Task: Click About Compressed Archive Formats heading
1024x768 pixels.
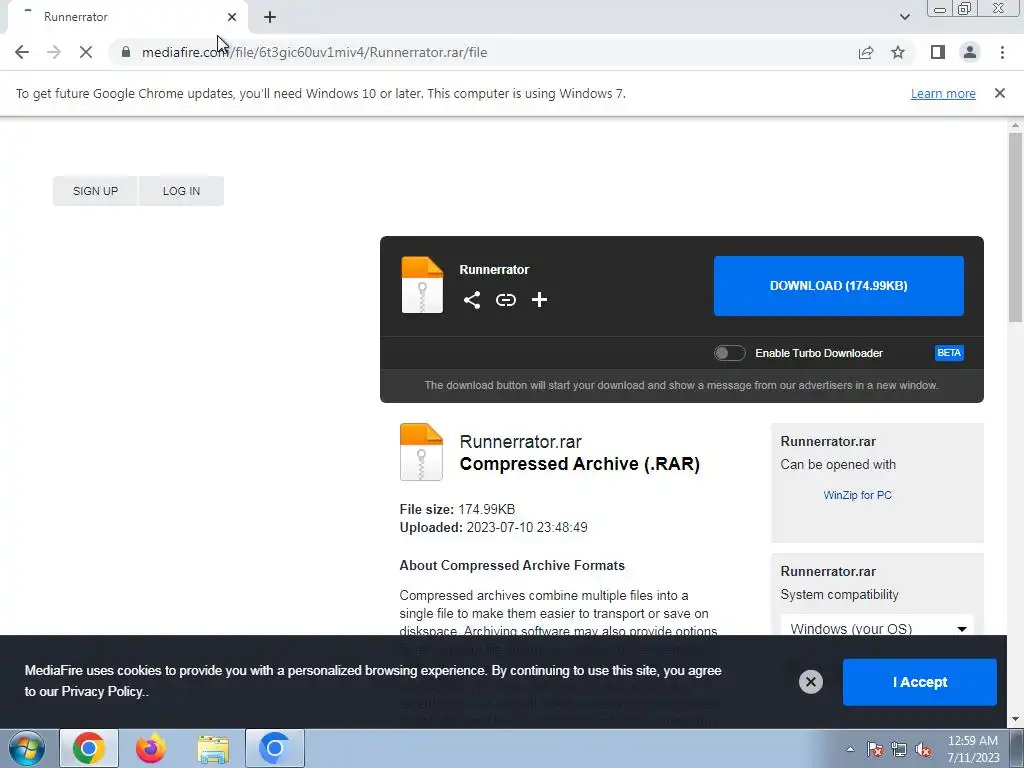Action: (x=512, y=566)
